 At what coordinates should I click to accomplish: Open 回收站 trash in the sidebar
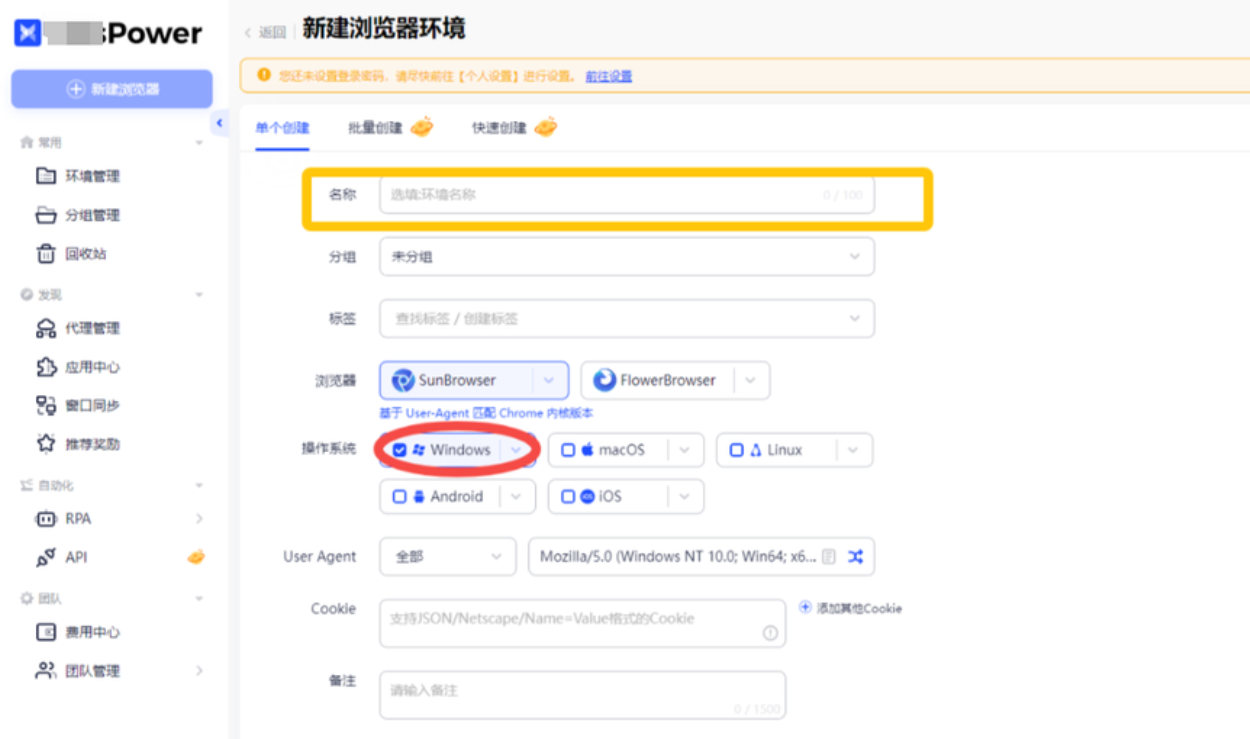[x=85, y=254]
